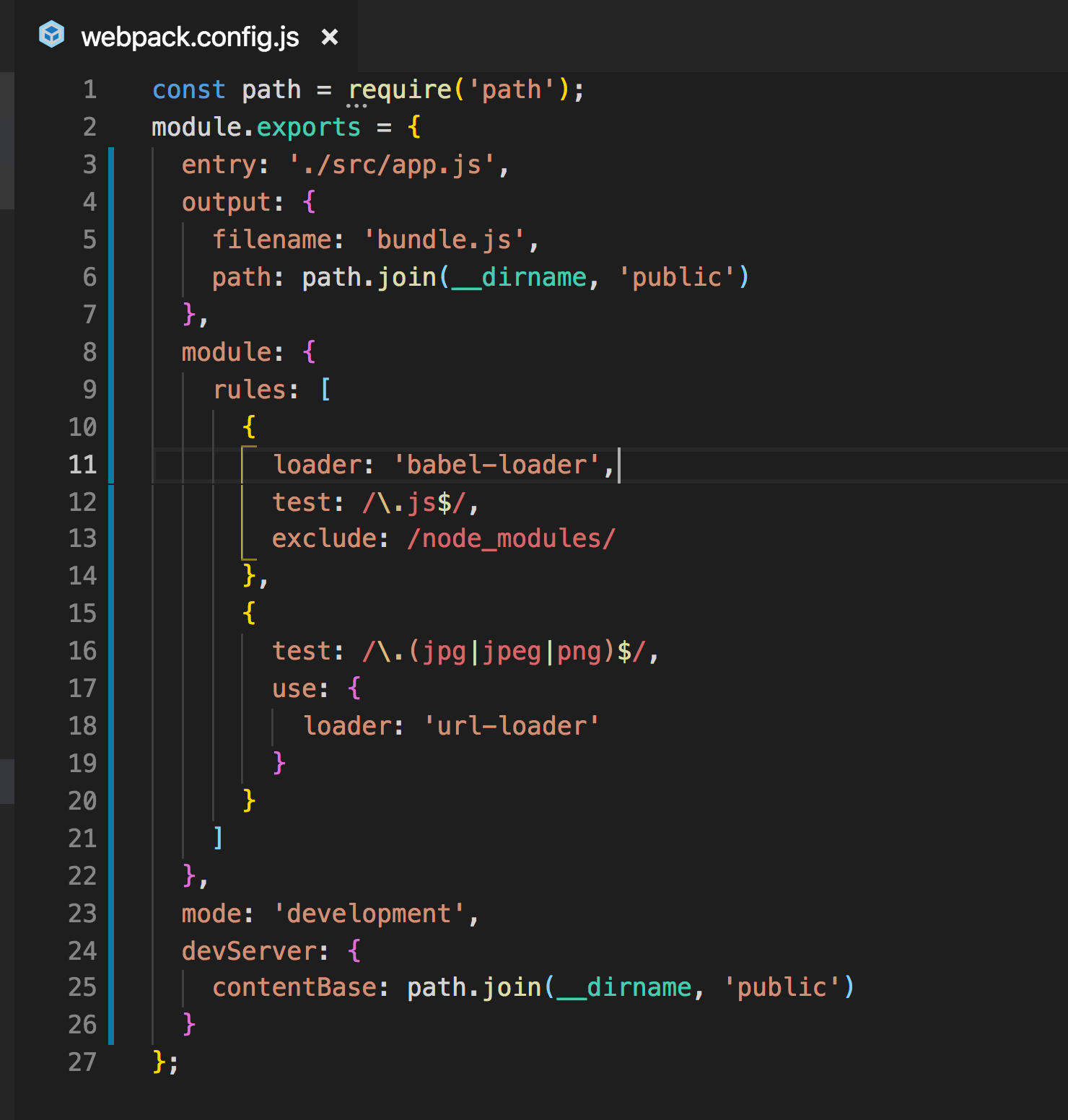Image resolution: width=1068 pixels, height=1120 pixels.
Task: Click line number 11 in the gutter
Action: pos(82,464)
